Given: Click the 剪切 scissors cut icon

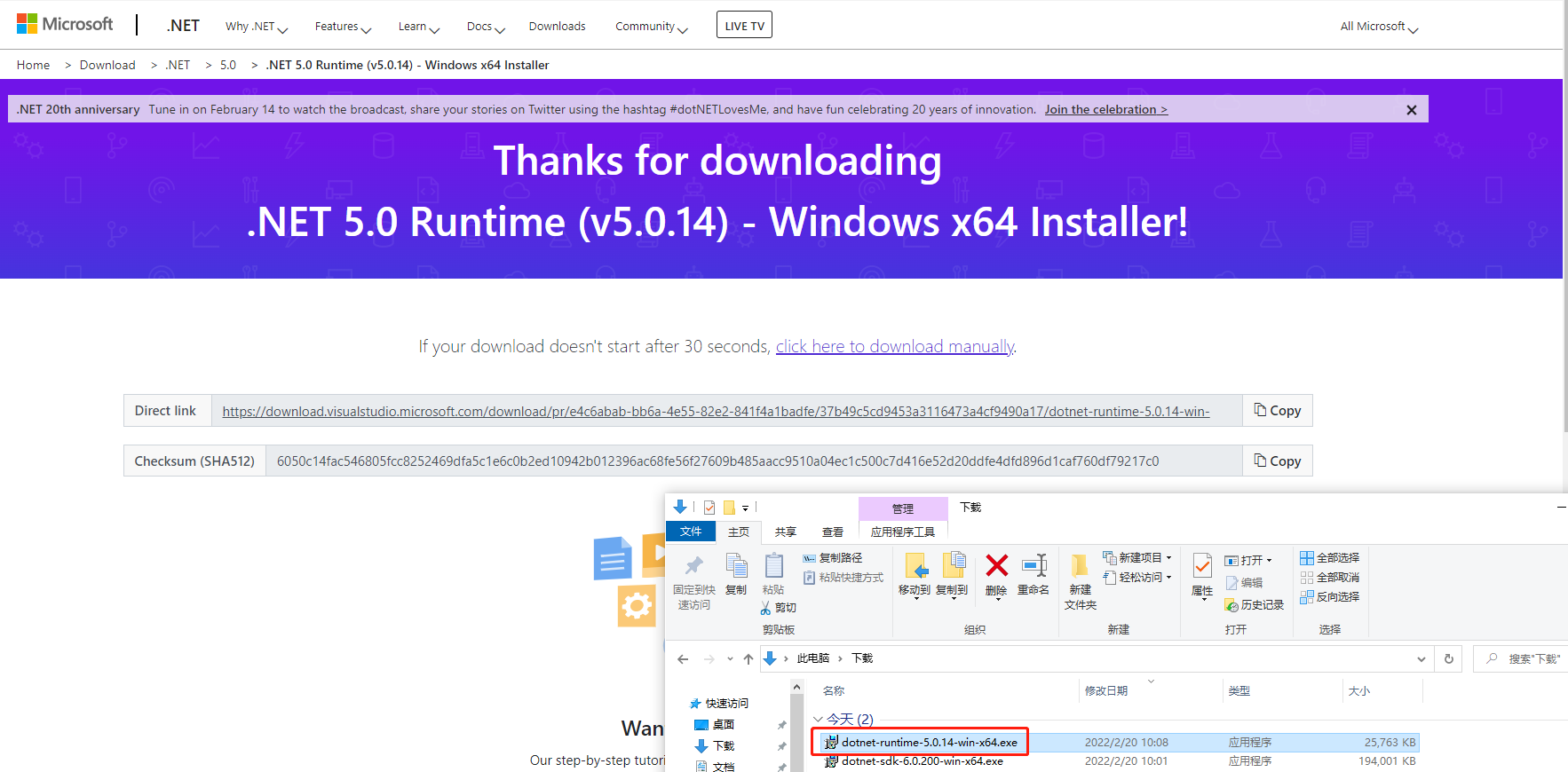Looking at the screenshot, I should coord(779,608).
